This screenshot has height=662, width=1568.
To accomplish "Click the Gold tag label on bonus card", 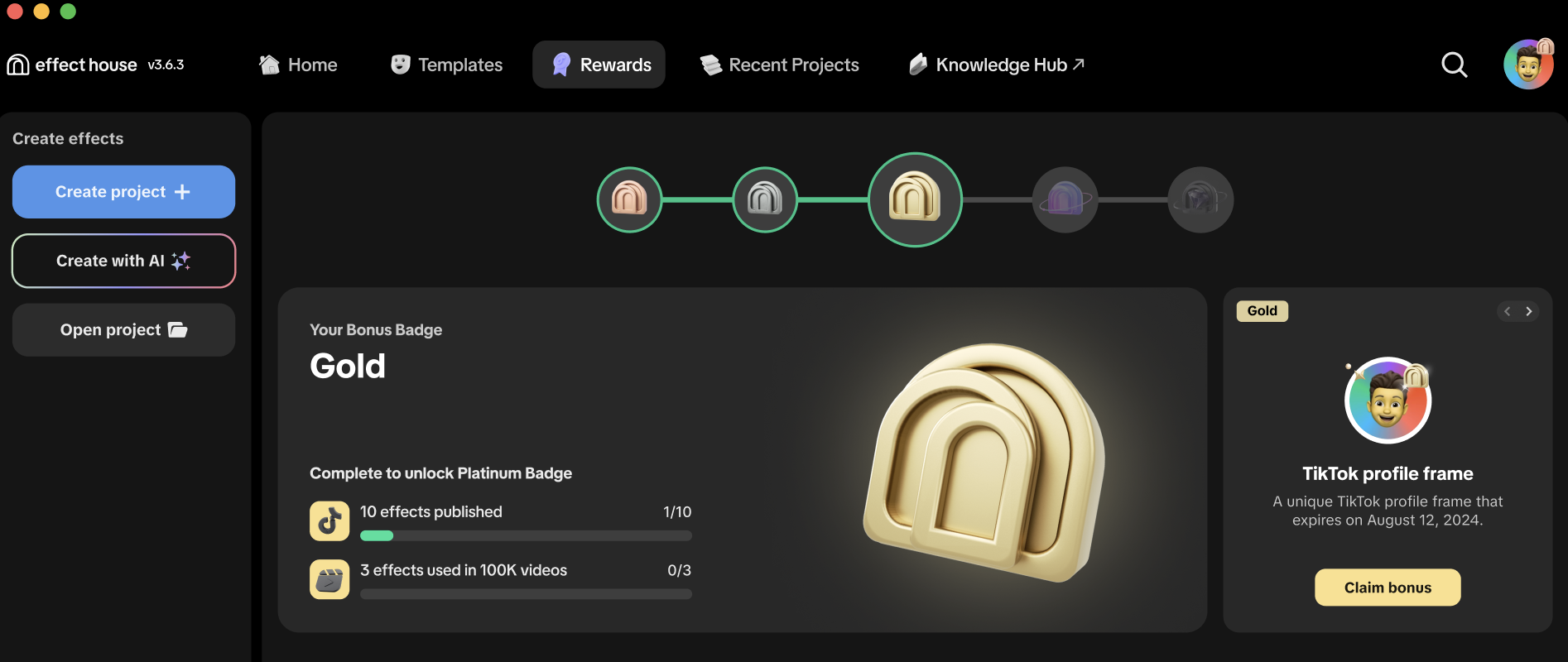I will (1263, 311).
